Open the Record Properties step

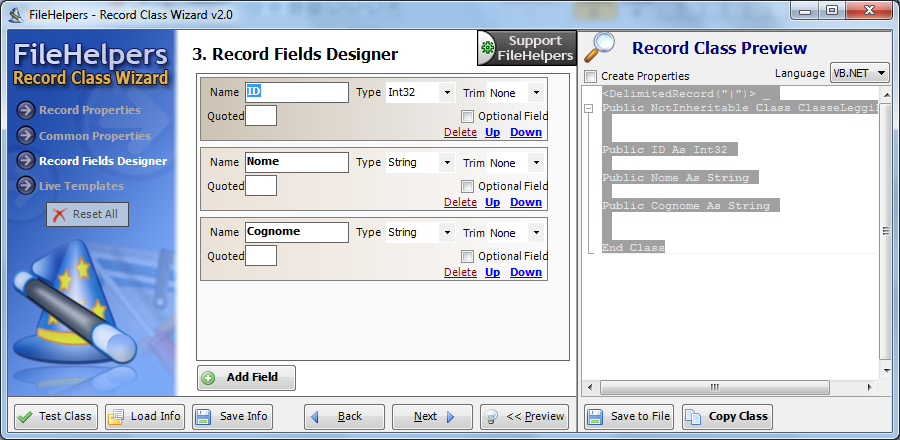pyautogui.click(x=90, y=110)
